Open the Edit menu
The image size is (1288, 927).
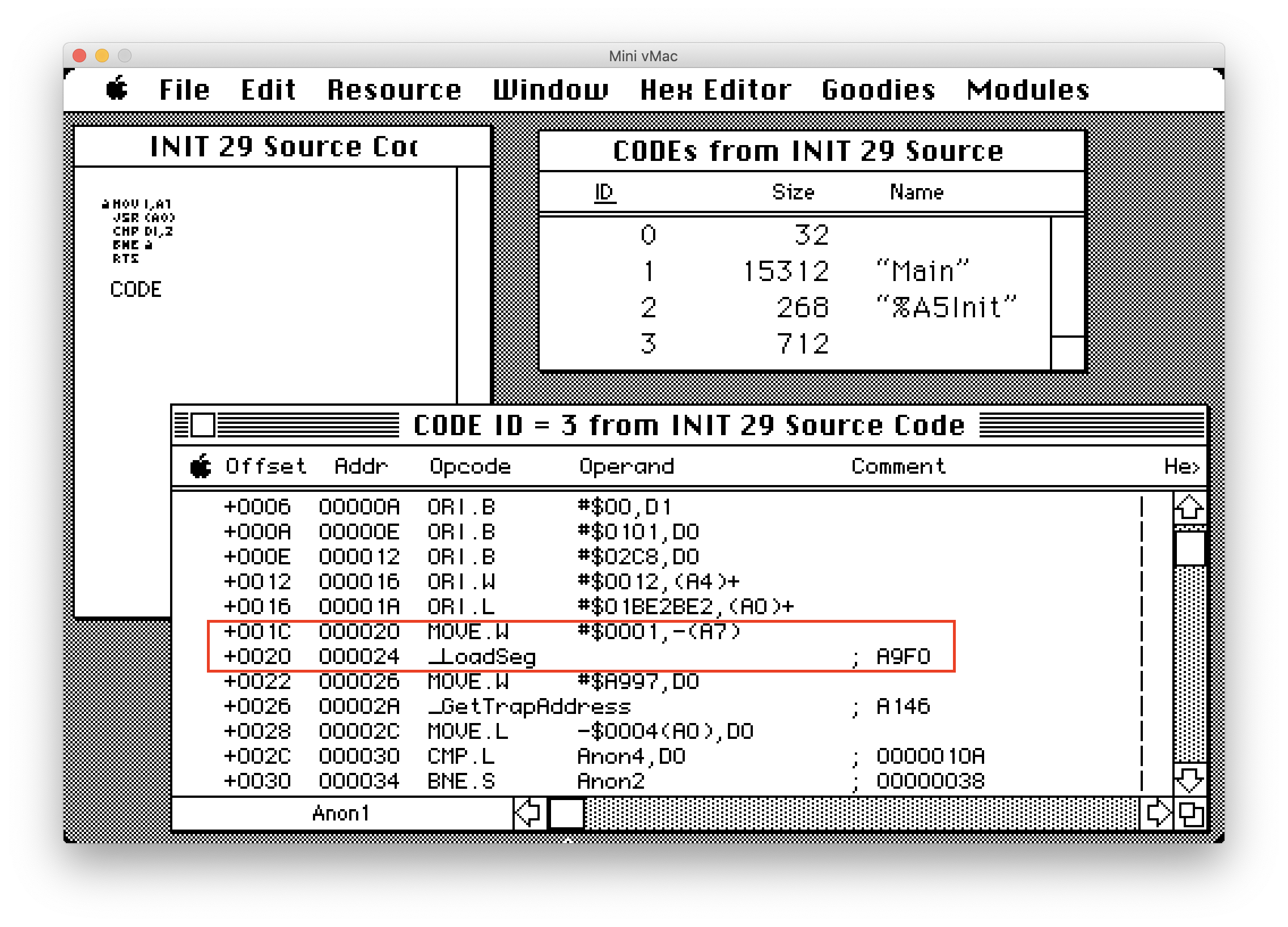[268, 90]
